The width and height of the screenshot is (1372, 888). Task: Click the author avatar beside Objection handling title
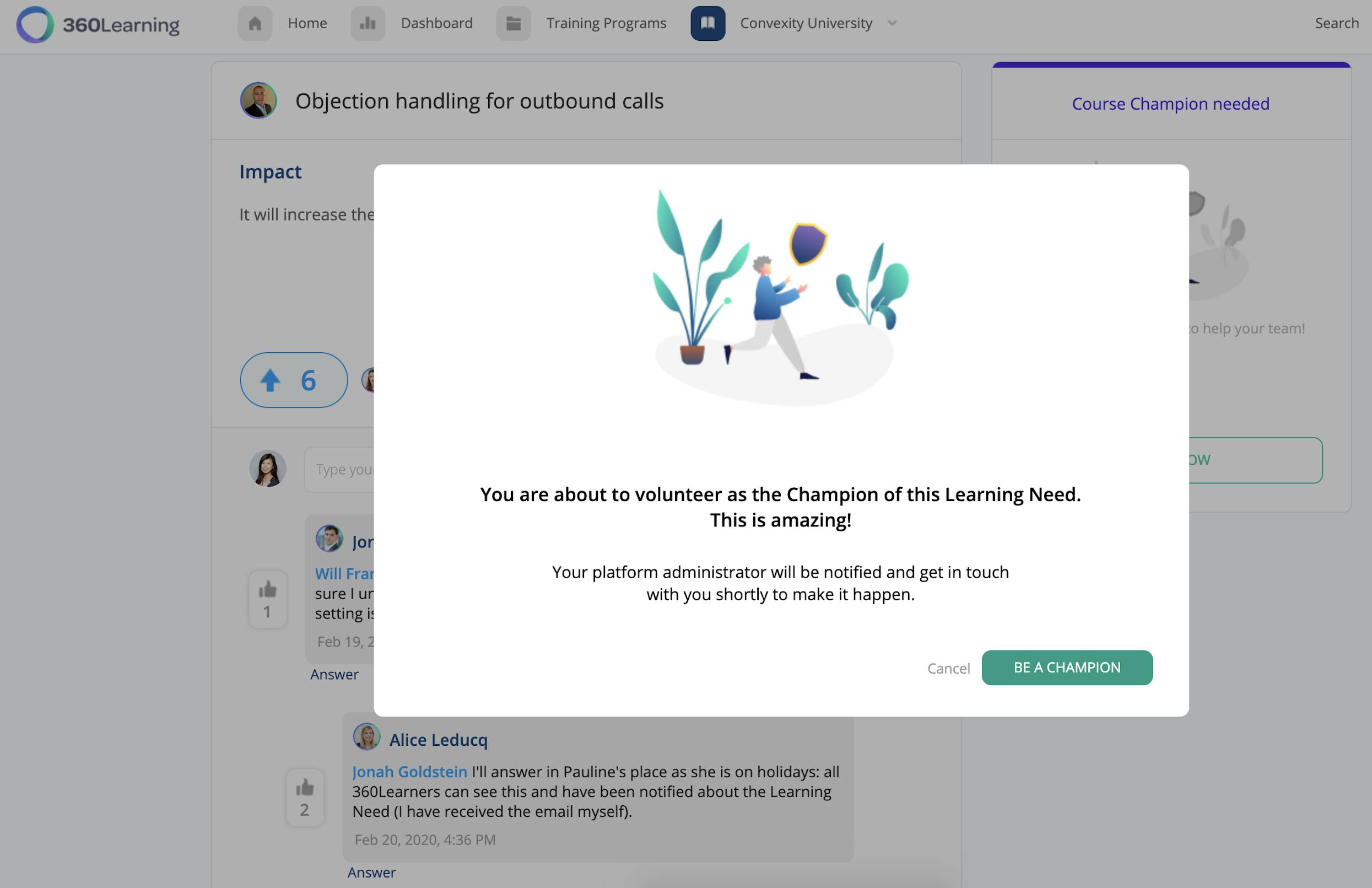point(258,100)
